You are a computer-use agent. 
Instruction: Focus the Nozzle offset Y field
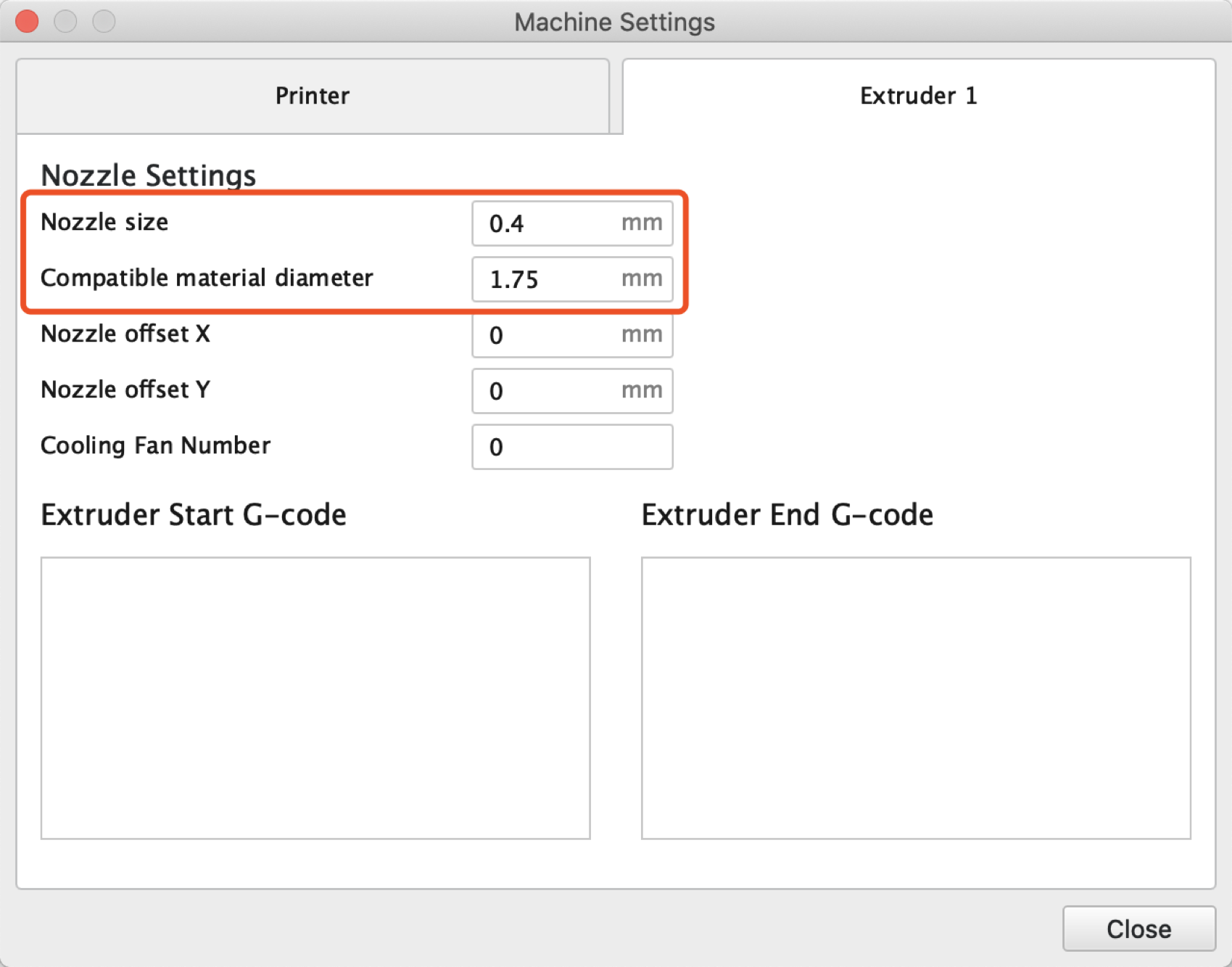pos(572,391)
